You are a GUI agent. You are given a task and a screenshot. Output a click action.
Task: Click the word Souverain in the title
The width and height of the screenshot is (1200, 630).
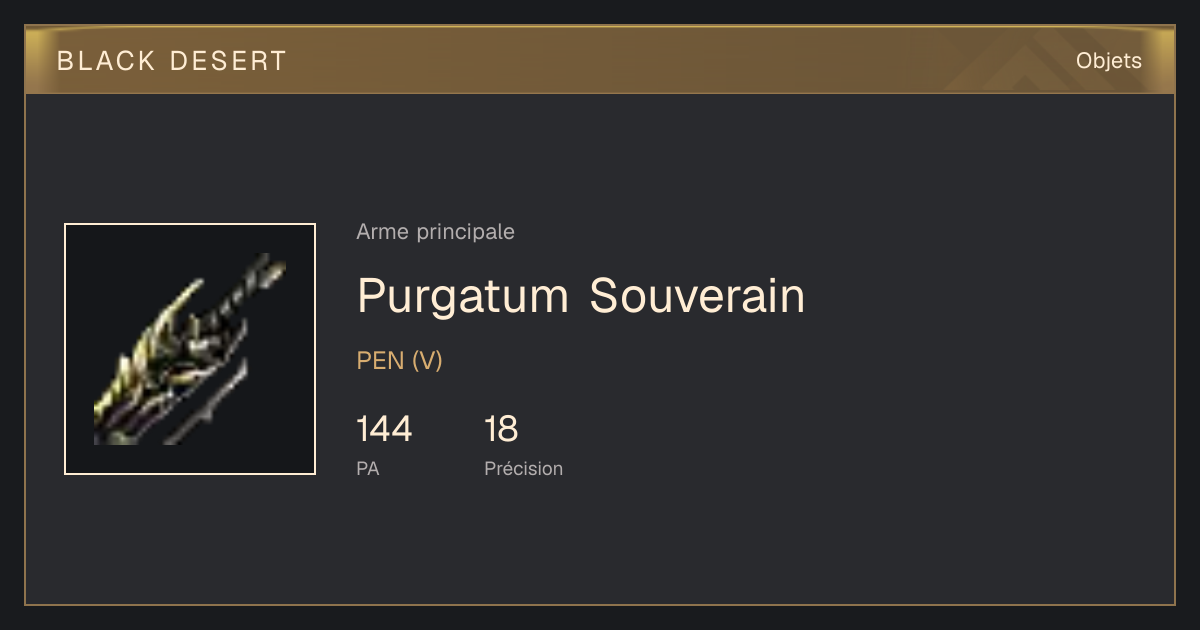pyautogui.click(x=697, y=296)
